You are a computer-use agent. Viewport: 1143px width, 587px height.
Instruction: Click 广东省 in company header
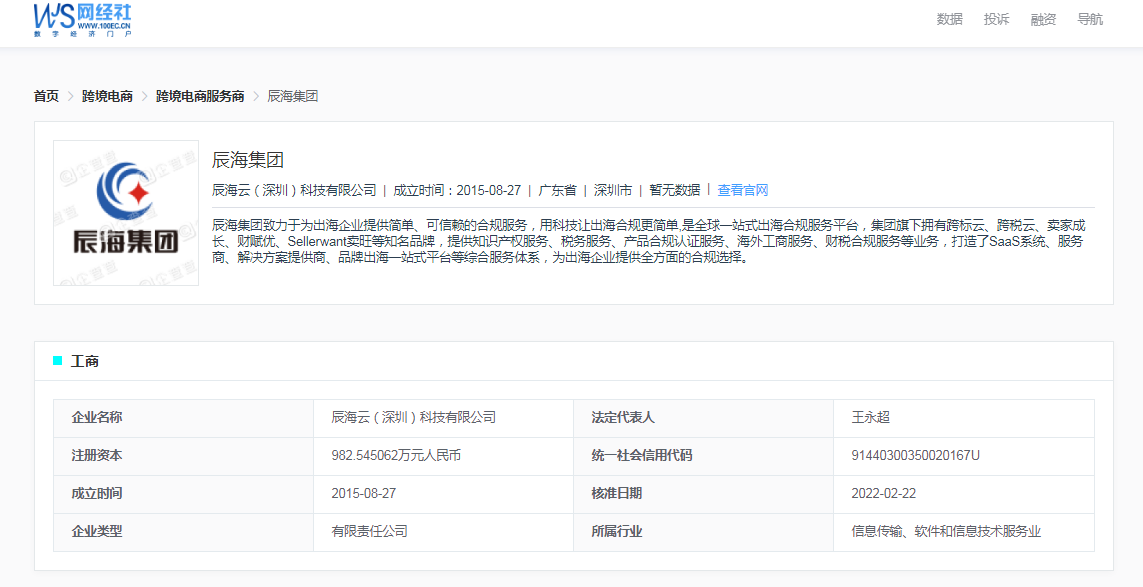(557, 190)
